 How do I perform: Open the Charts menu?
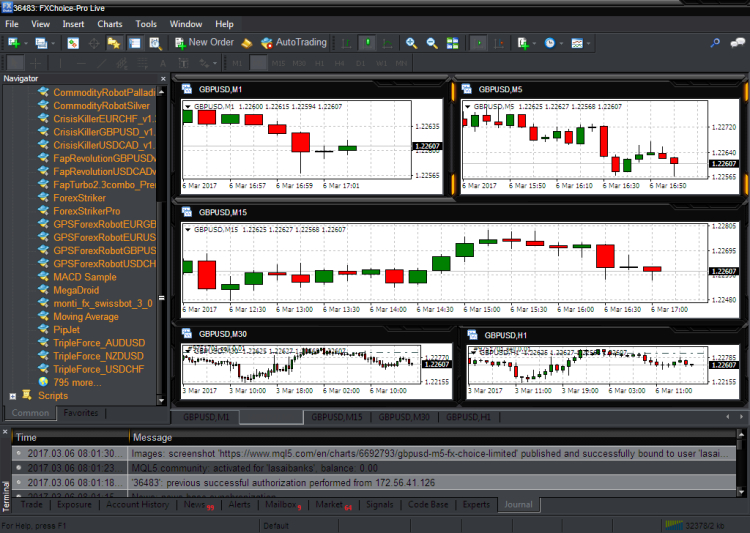[x=110, y=23]
